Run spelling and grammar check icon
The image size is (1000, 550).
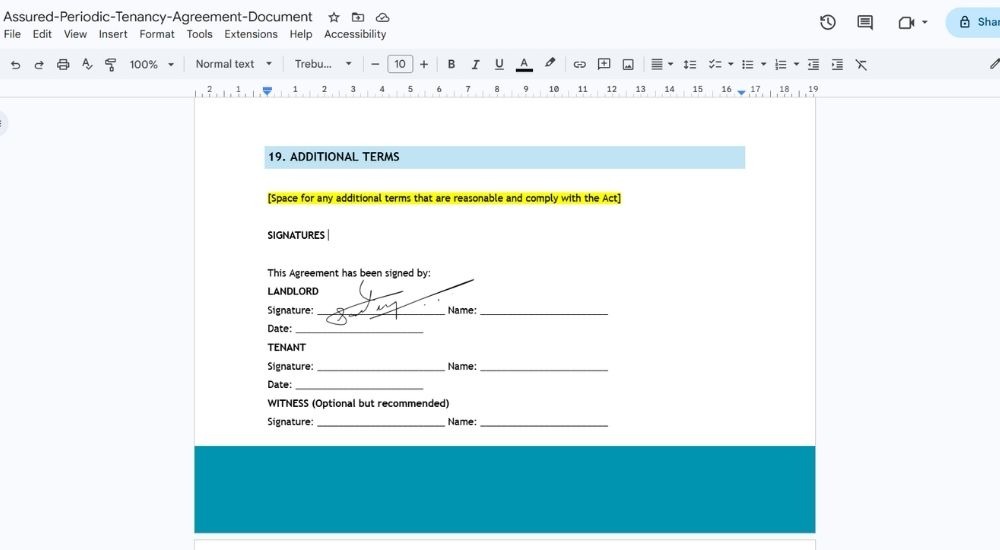pyautogui.click(x=87, y=64)
